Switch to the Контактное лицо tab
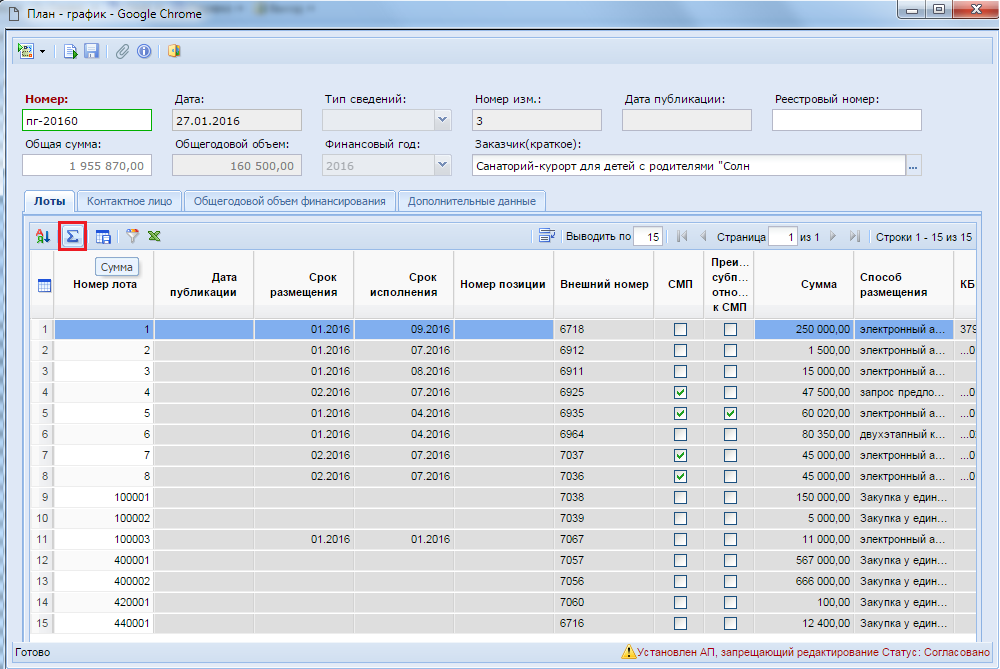Viewport: 1000px width, 669px height. pyautogui.click(x=130, y=201)
